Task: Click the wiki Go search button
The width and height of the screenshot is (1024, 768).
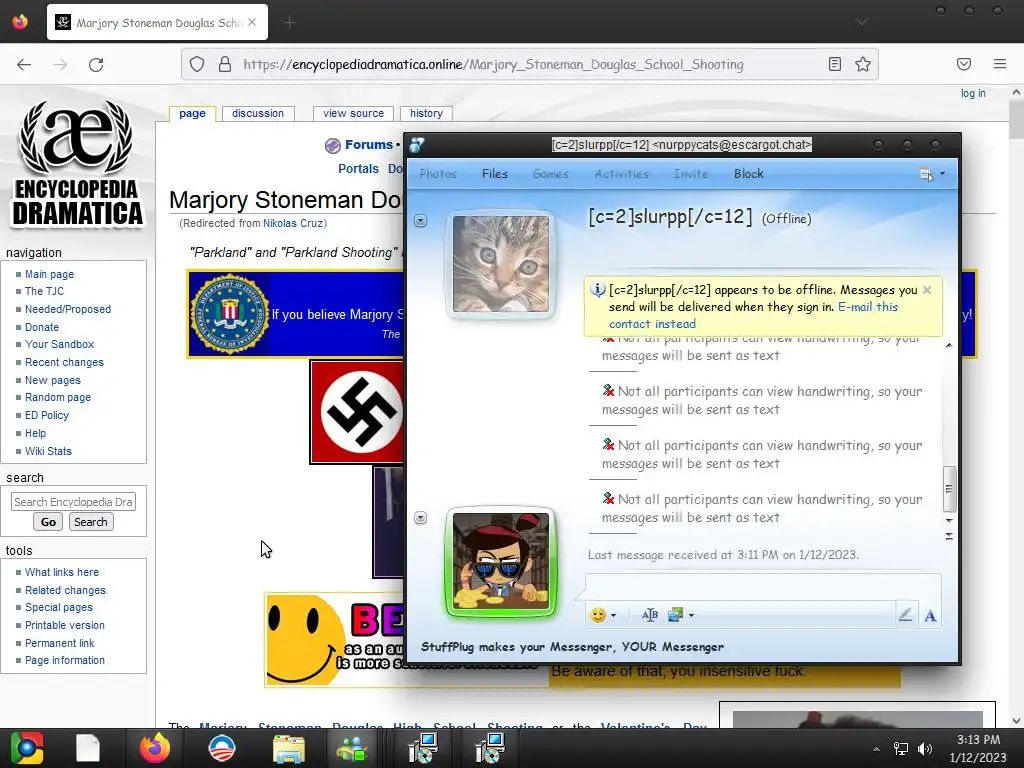Action: click(48, 522)
